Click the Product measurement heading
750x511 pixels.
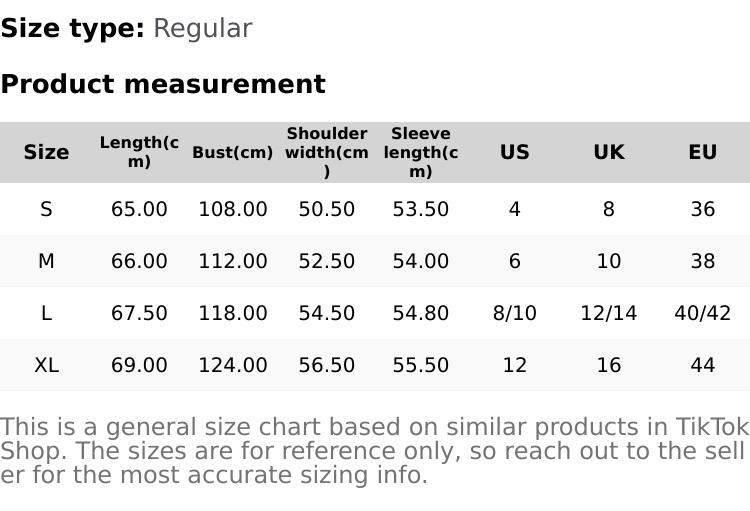(x=163, y=84)
